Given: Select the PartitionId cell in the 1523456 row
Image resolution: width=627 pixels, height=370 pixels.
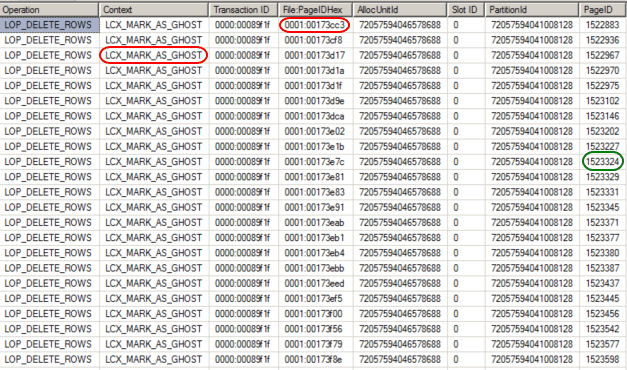Looking at the screenshot, I should tap(532, 314).
